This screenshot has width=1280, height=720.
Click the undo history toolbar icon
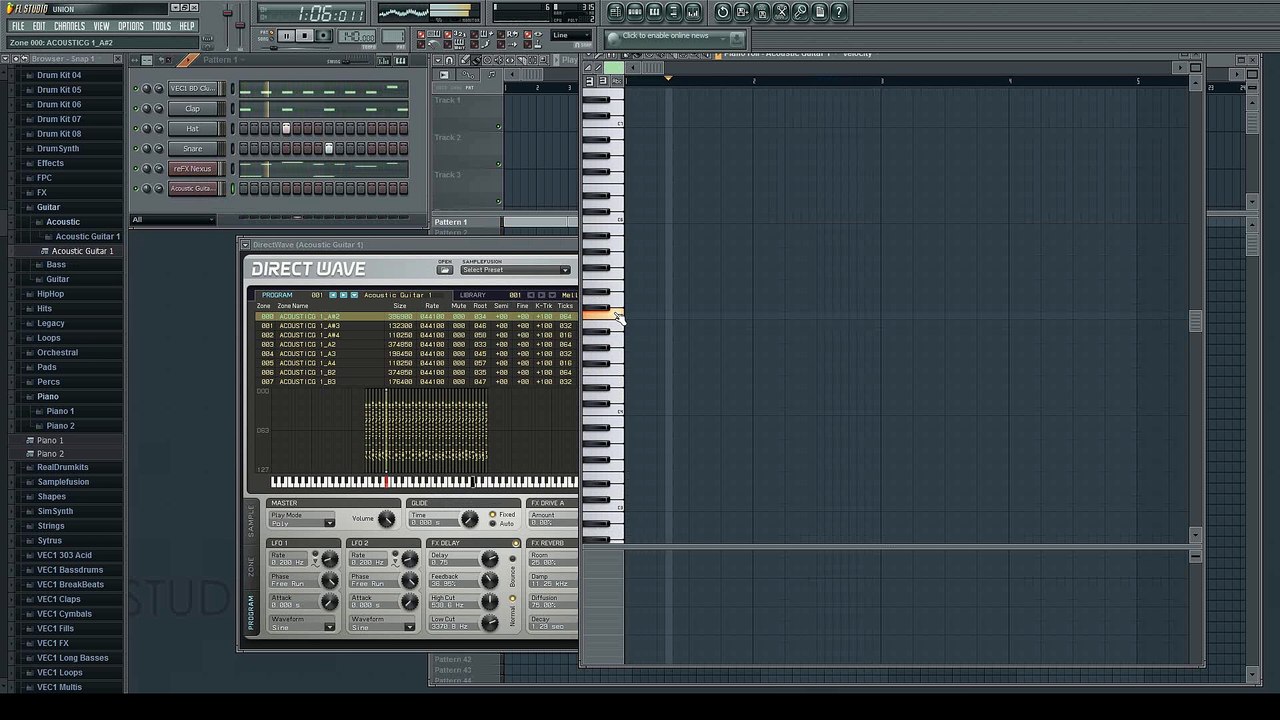pyautogui.click(x=723, y=12)
